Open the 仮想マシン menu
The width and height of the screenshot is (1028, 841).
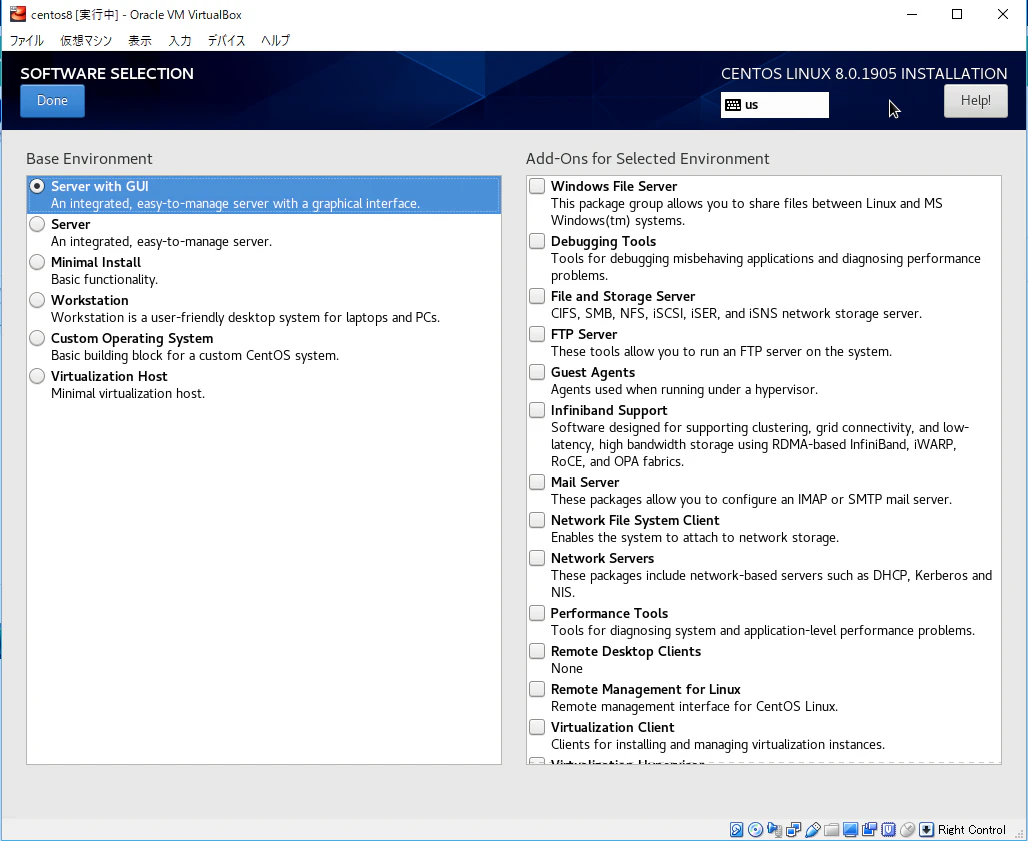(86, 41)
